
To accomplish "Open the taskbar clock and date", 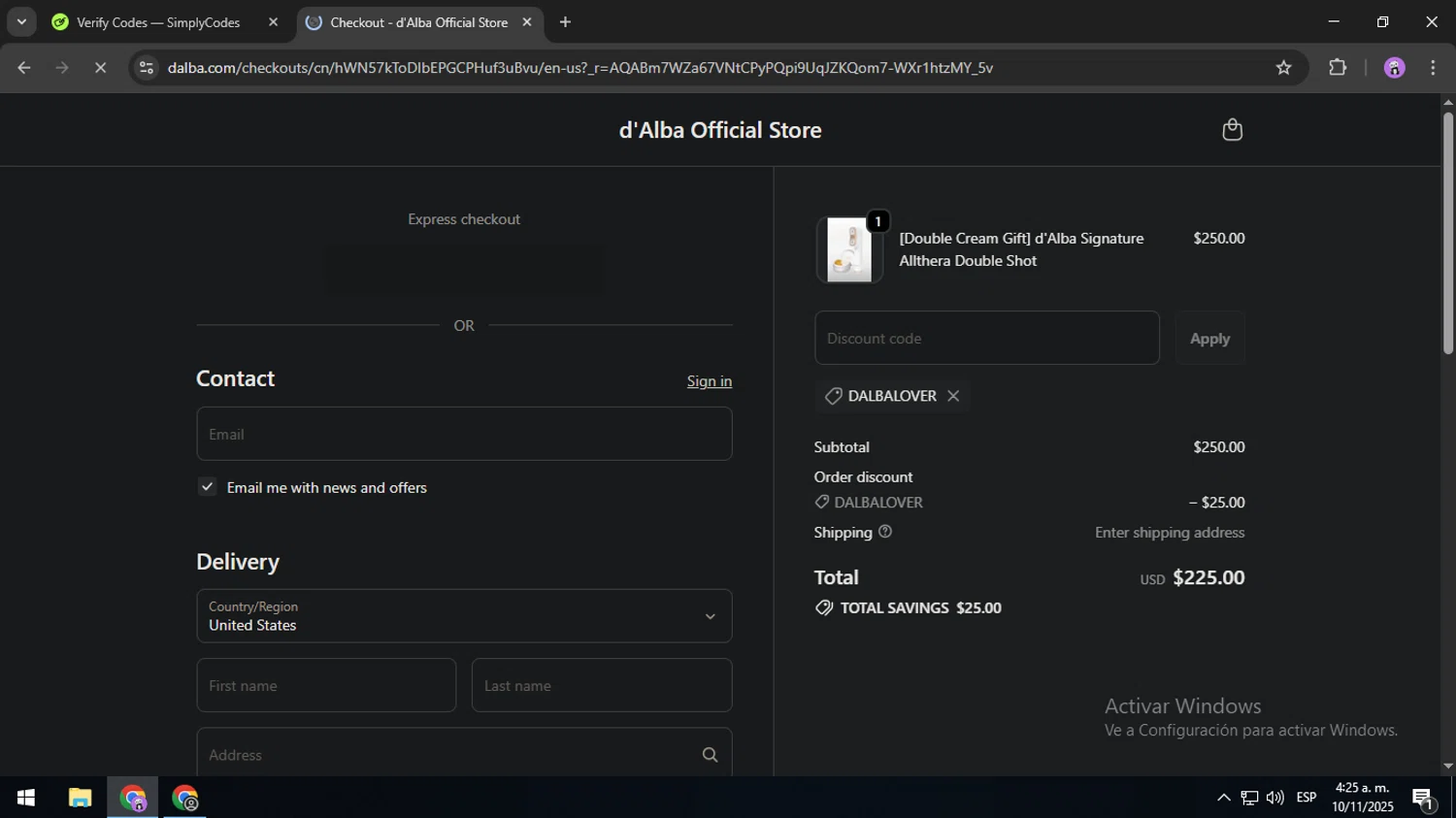I will [x=1363, y=798].
